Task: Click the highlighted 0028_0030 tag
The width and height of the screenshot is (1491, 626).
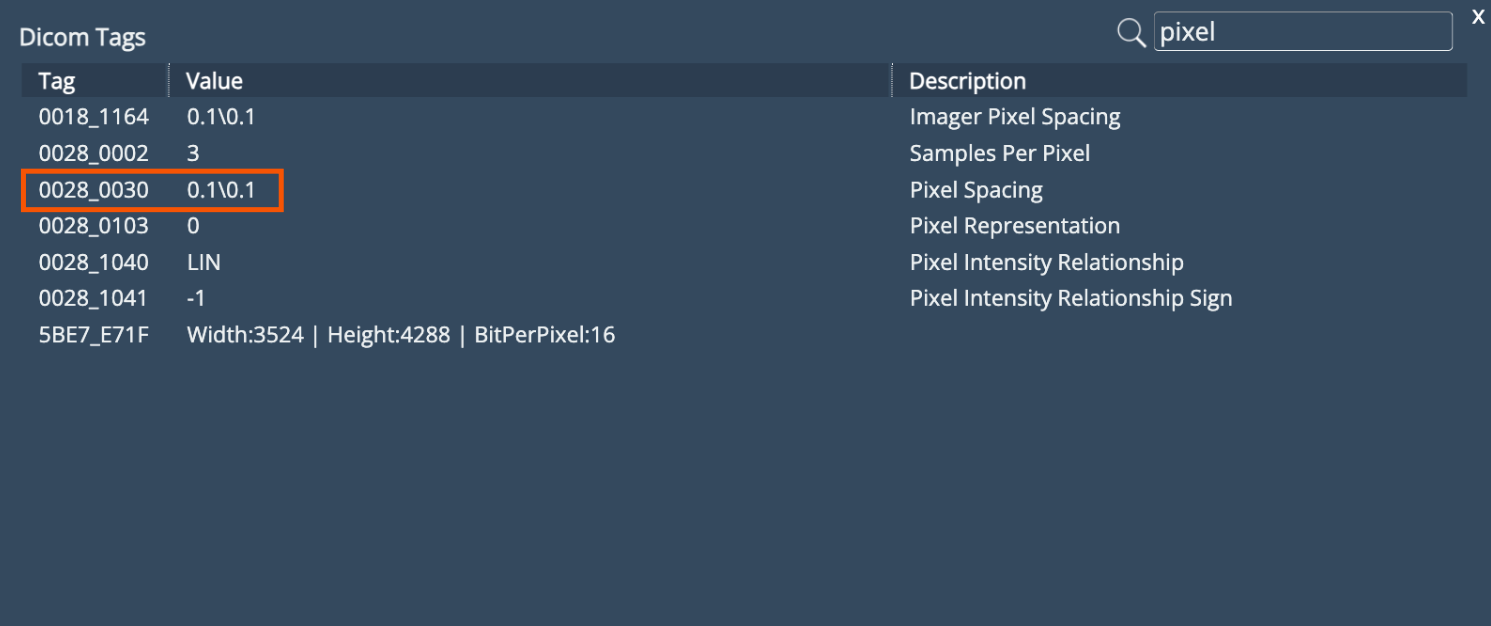Action: 93,190
